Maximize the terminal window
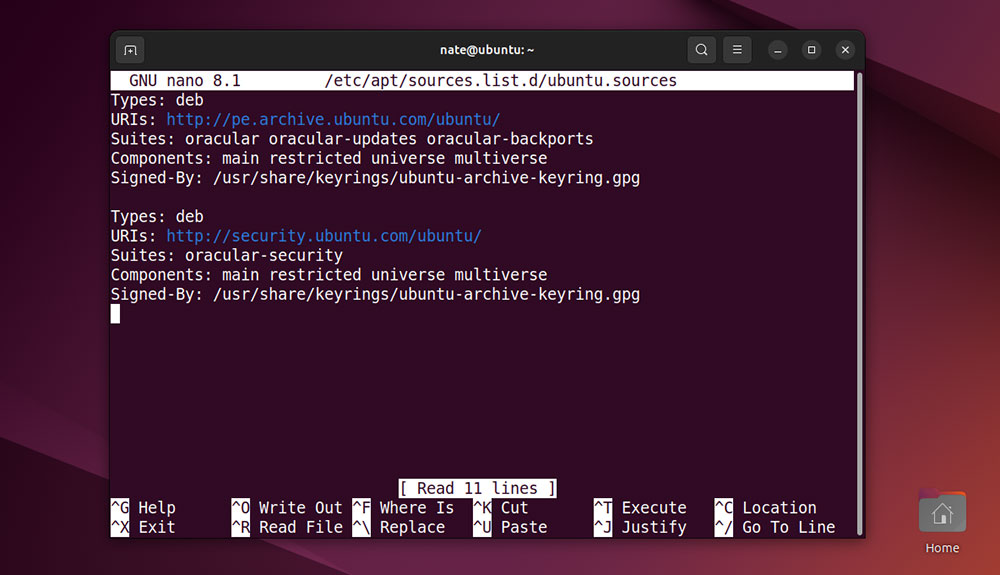Viewport: 1000px width, 575px height. [x=811, y=50]
